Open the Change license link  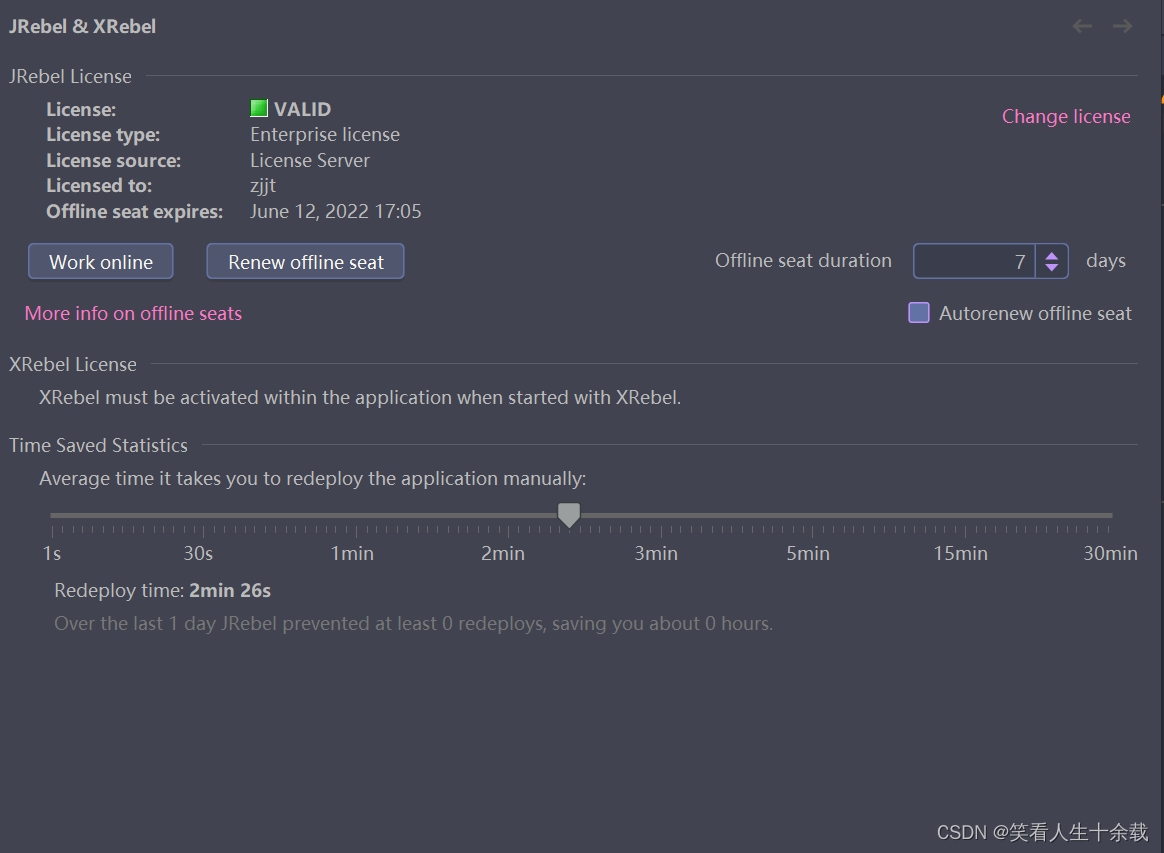(1066, 117)
